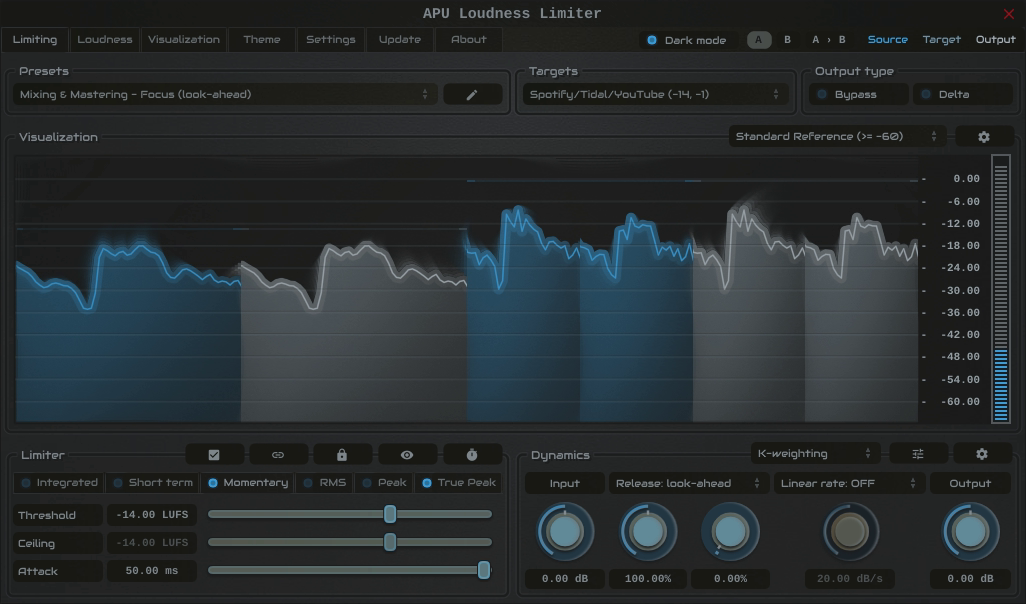Click the limiter link chain icon
1026x604 pixels.
pyautogui.click(x=278, y=455)
